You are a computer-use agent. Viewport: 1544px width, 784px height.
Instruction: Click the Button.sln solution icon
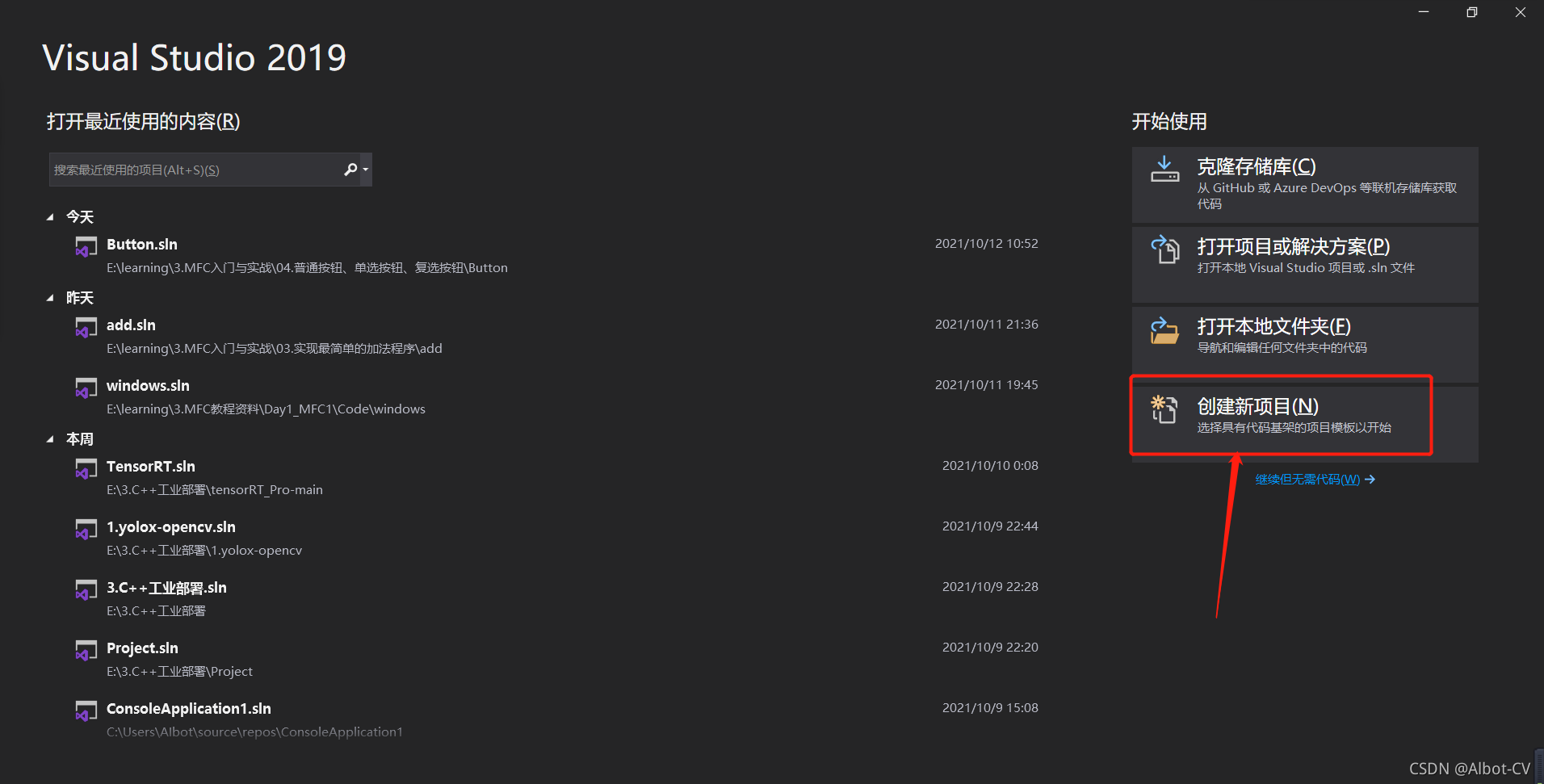tap(86, 247)
